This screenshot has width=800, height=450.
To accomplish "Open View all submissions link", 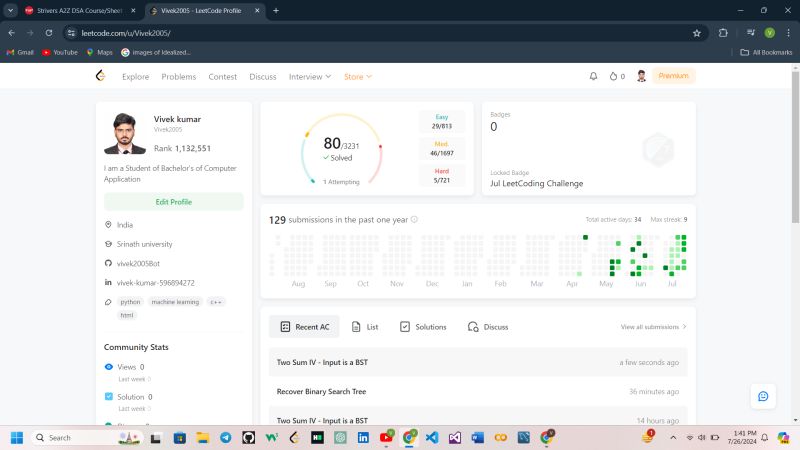I will click(653, 326).
